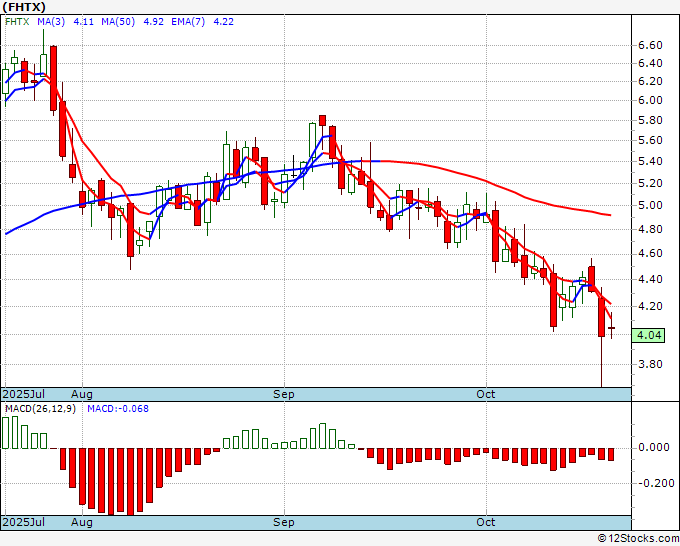This screenshot has height=546, width=680.
Task: Click Oct on price chart time axis
Action: click(x=485, y=394)
